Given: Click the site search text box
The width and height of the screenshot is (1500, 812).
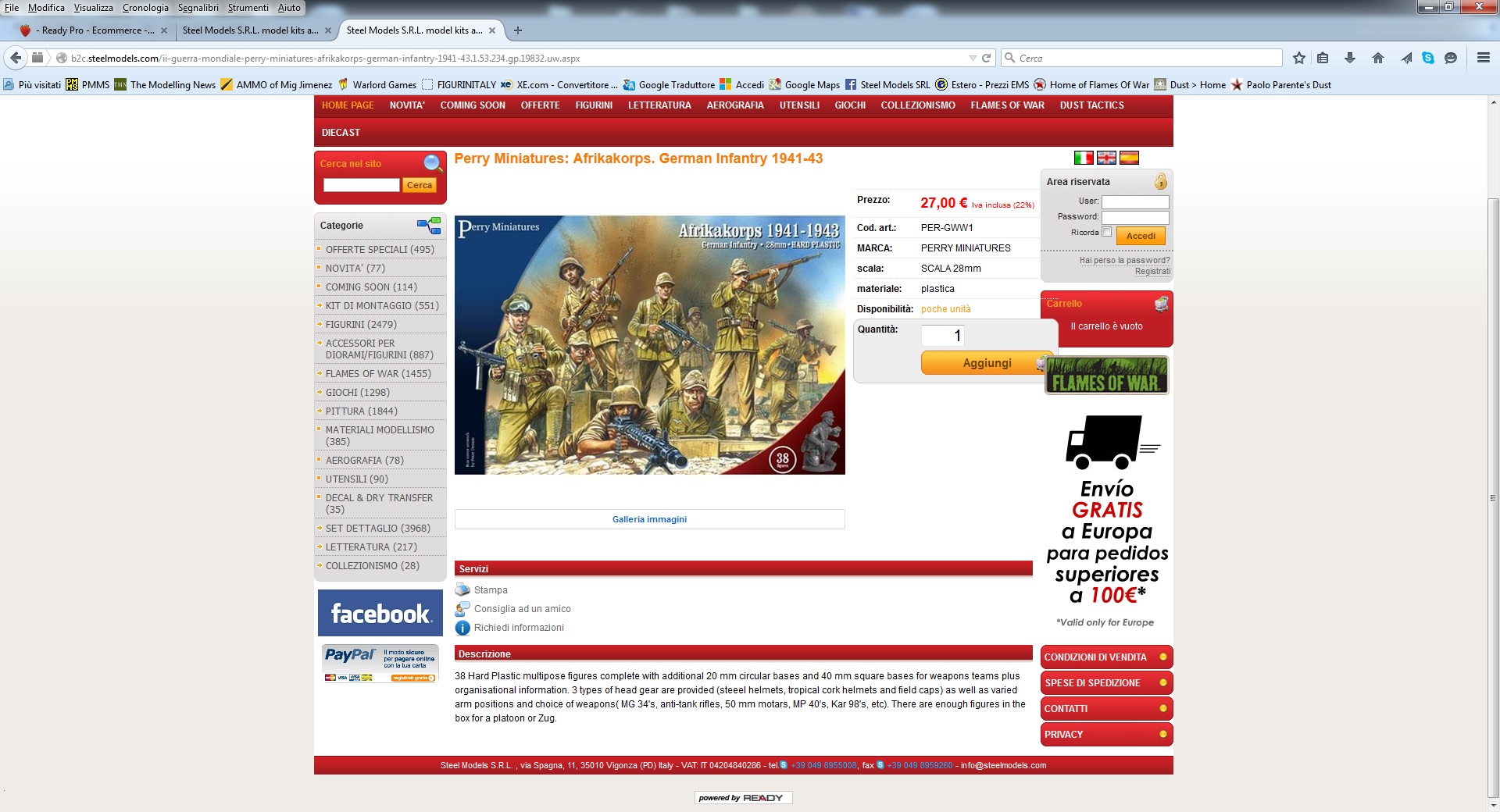Looking at the screenshot, I should (361, 185).
